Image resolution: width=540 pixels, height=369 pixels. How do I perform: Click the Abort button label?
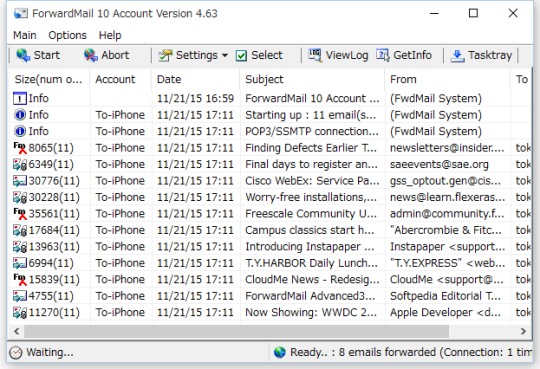115,55
